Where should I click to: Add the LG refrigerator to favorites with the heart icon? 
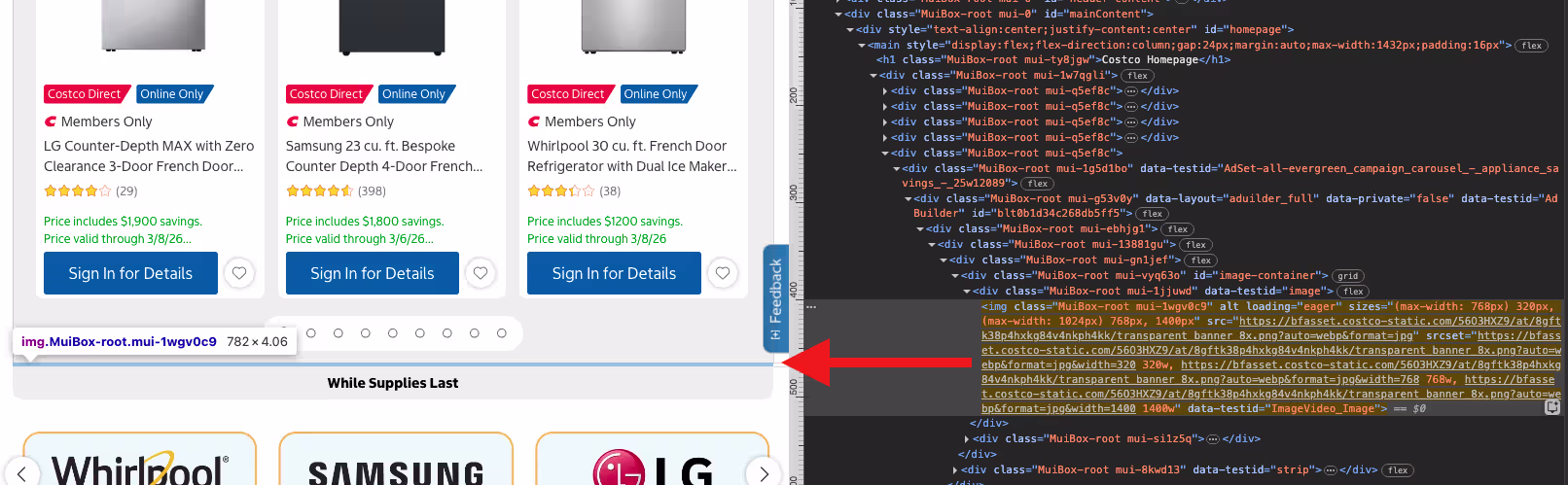(x=239, y=273)
